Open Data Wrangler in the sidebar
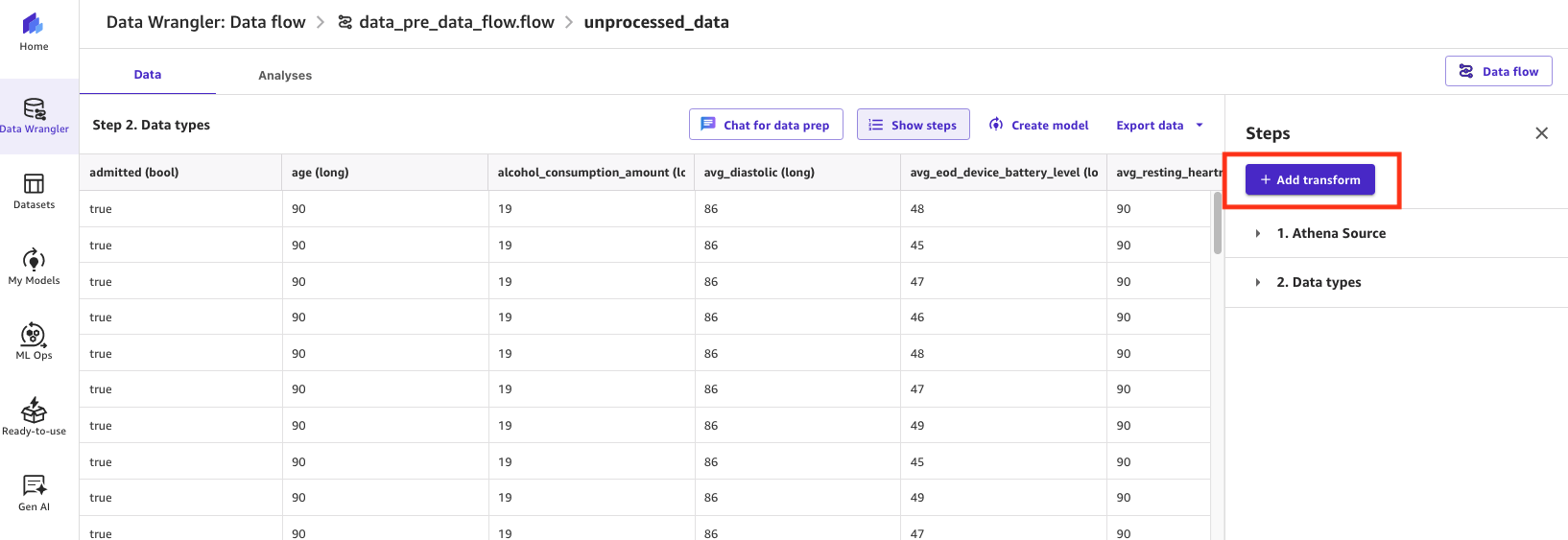The width and height of the screenshot is (1568, 540). pos(35,116)
